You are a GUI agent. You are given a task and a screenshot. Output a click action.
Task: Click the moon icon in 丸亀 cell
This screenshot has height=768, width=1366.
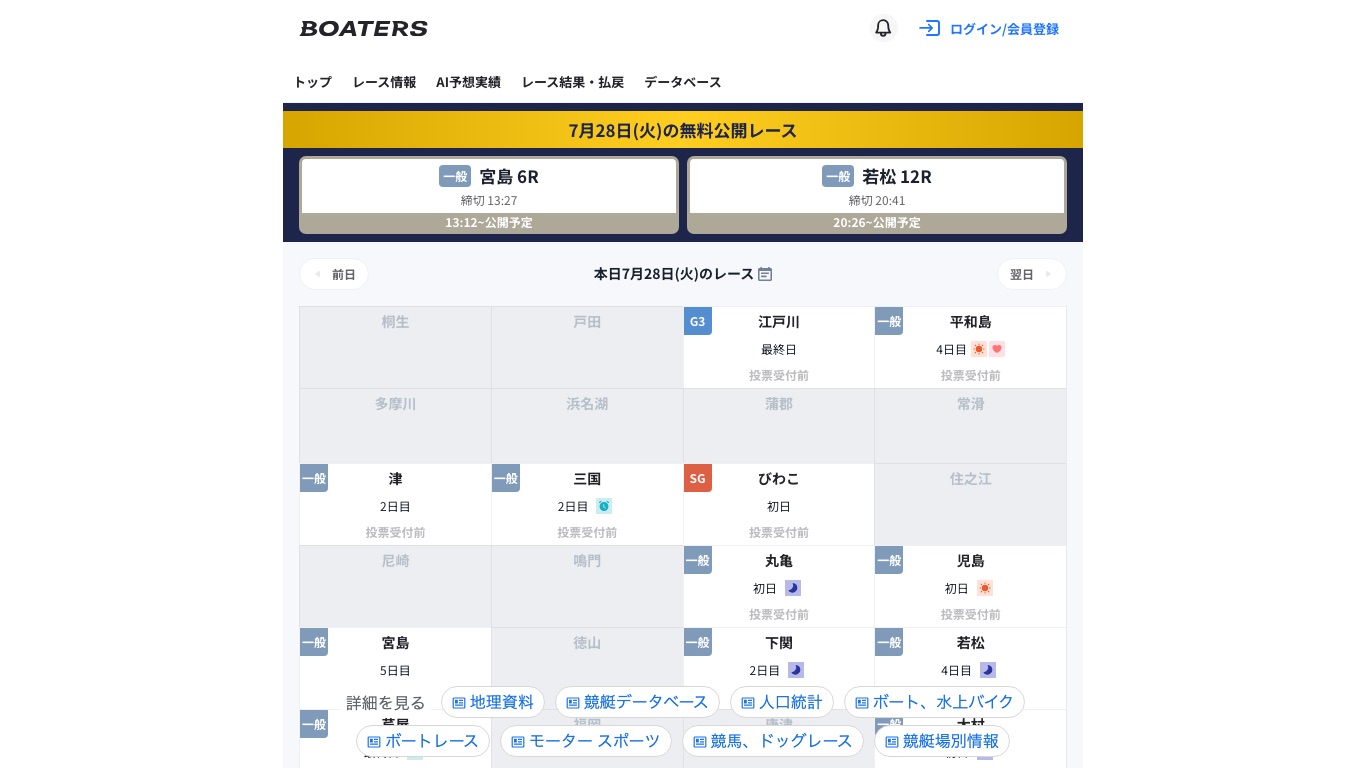click(x=793, y=588)
